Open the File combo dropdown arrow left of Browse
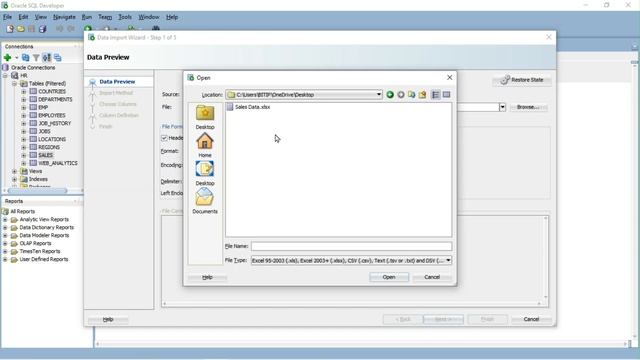640x360 pixels. point(502,107)
